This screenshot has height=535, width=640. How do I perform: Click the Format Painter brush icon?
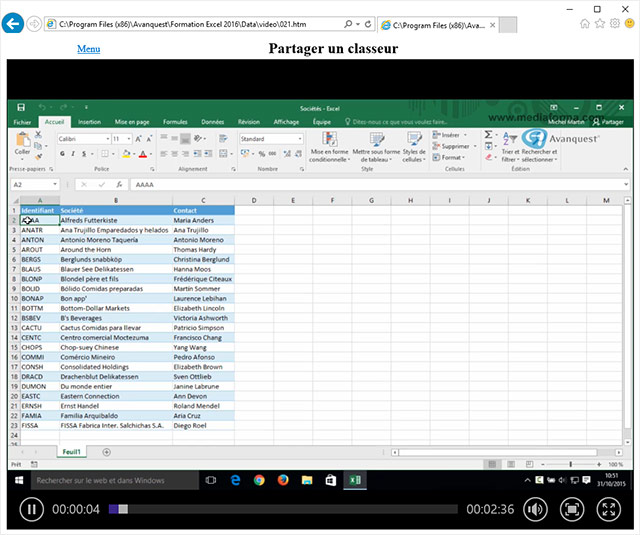(38, 156)
